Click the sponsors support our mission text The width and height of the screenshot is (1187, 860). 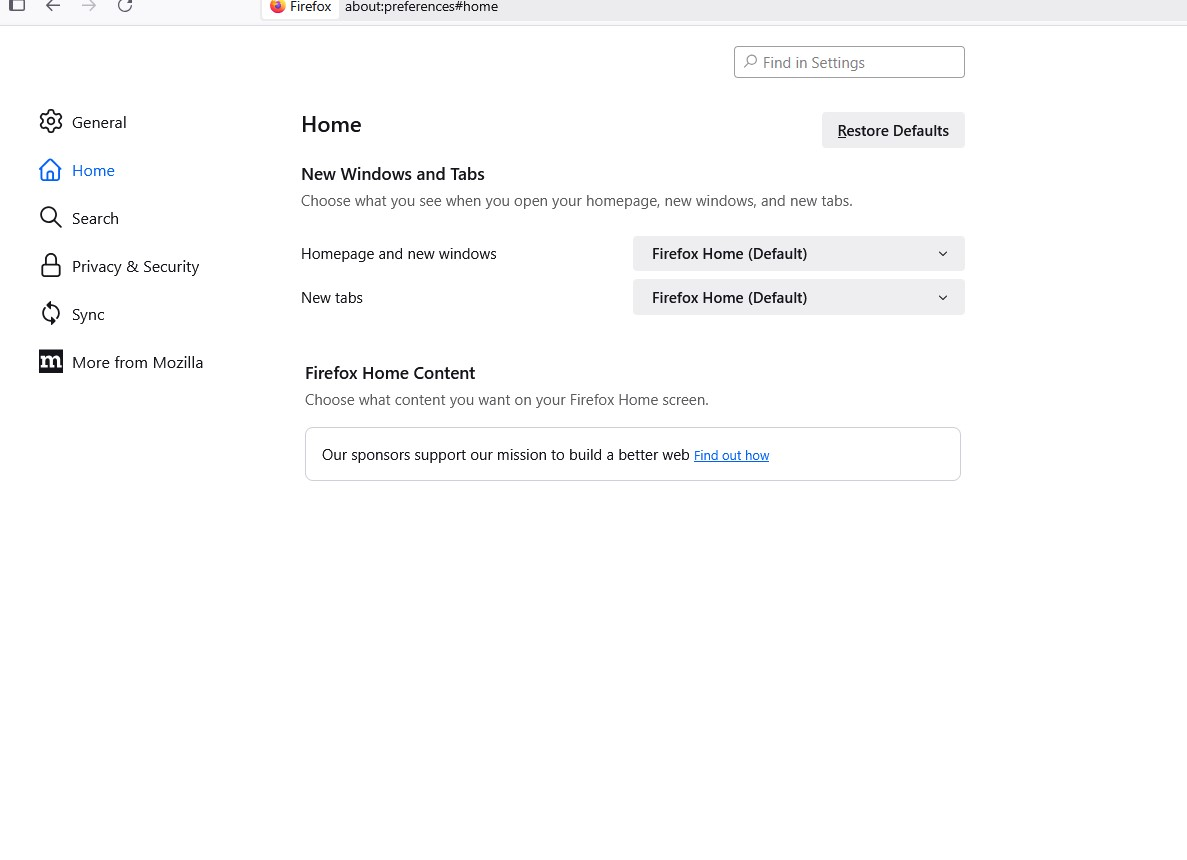[506, 454]
